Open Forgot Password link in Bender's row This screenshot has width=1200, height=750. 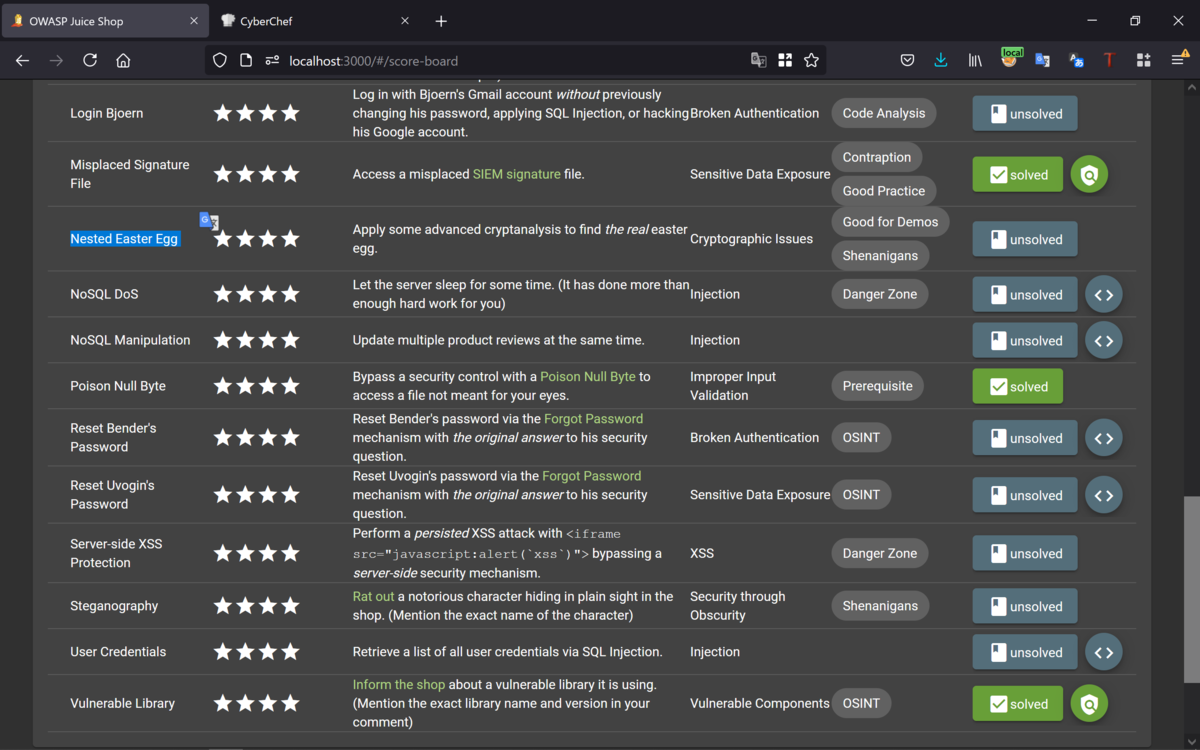tap(592, 419)
